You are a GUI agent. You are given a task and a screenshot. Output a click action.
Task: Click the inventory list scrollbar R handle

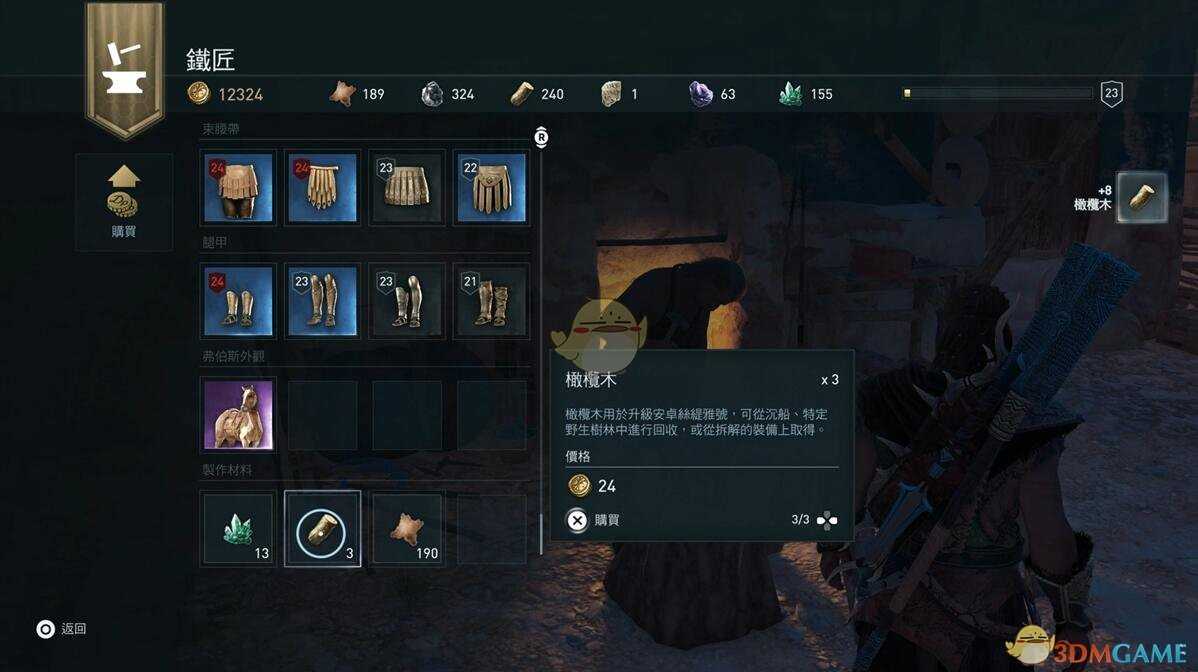click(x=541, y=137)
